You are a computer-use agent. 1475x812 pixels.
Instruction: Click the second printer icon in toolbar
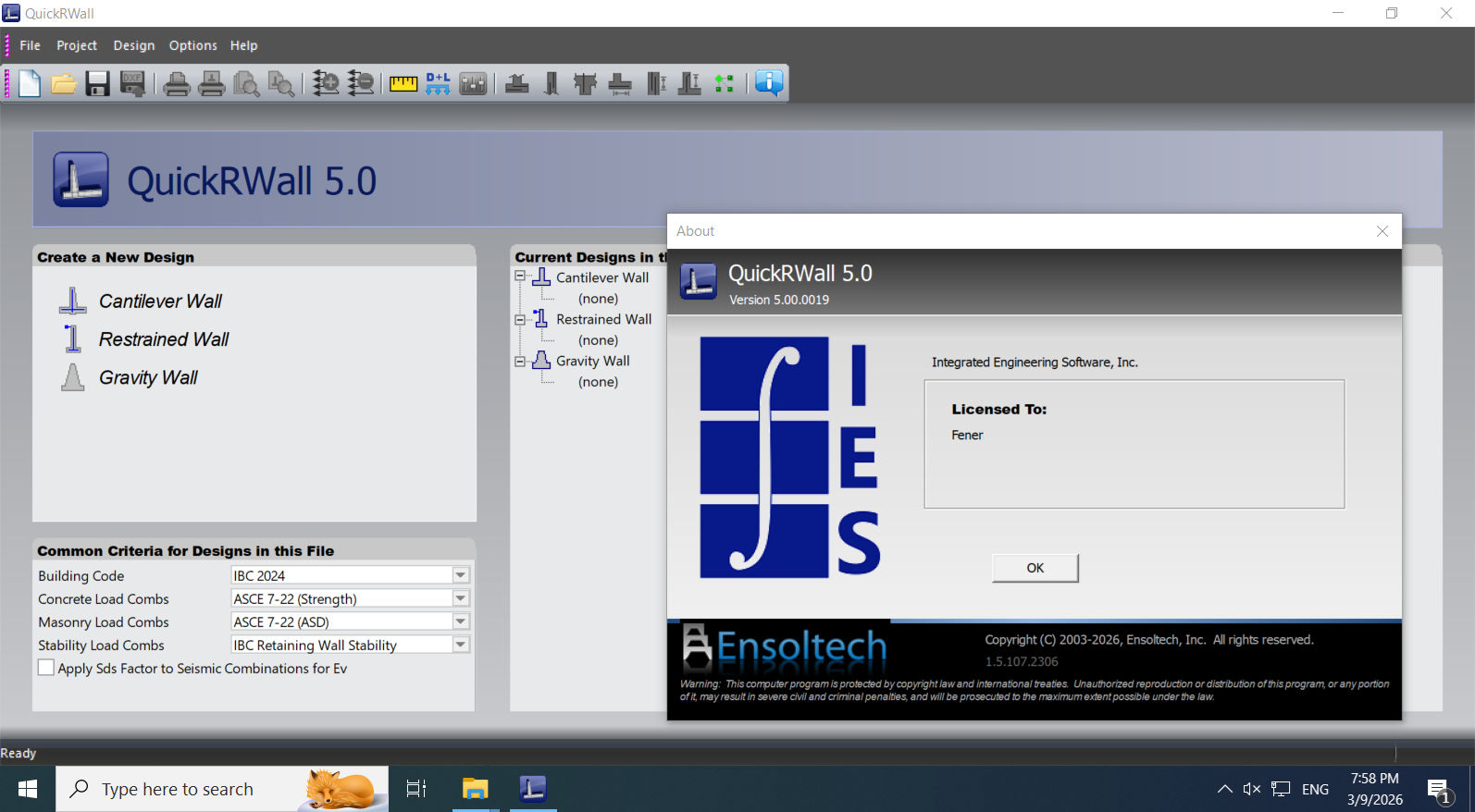(212, 83)
